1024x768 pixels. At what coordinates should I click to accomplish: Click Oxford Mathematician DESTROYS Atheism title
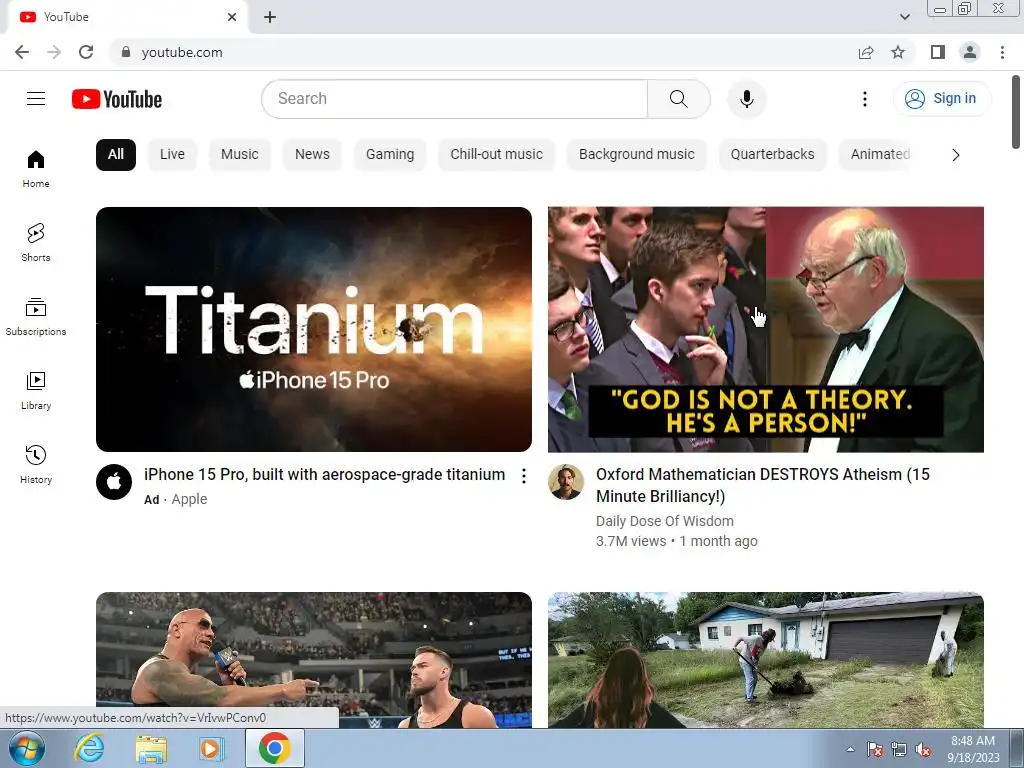(x=763, y=485)
